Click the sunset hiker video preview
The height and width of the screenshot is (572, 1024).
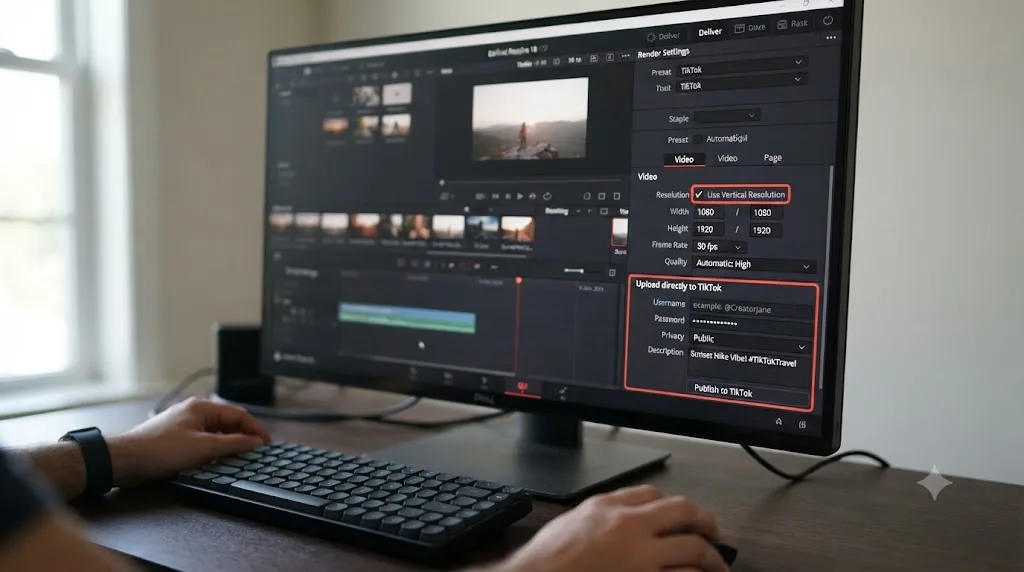pos(530,118)
